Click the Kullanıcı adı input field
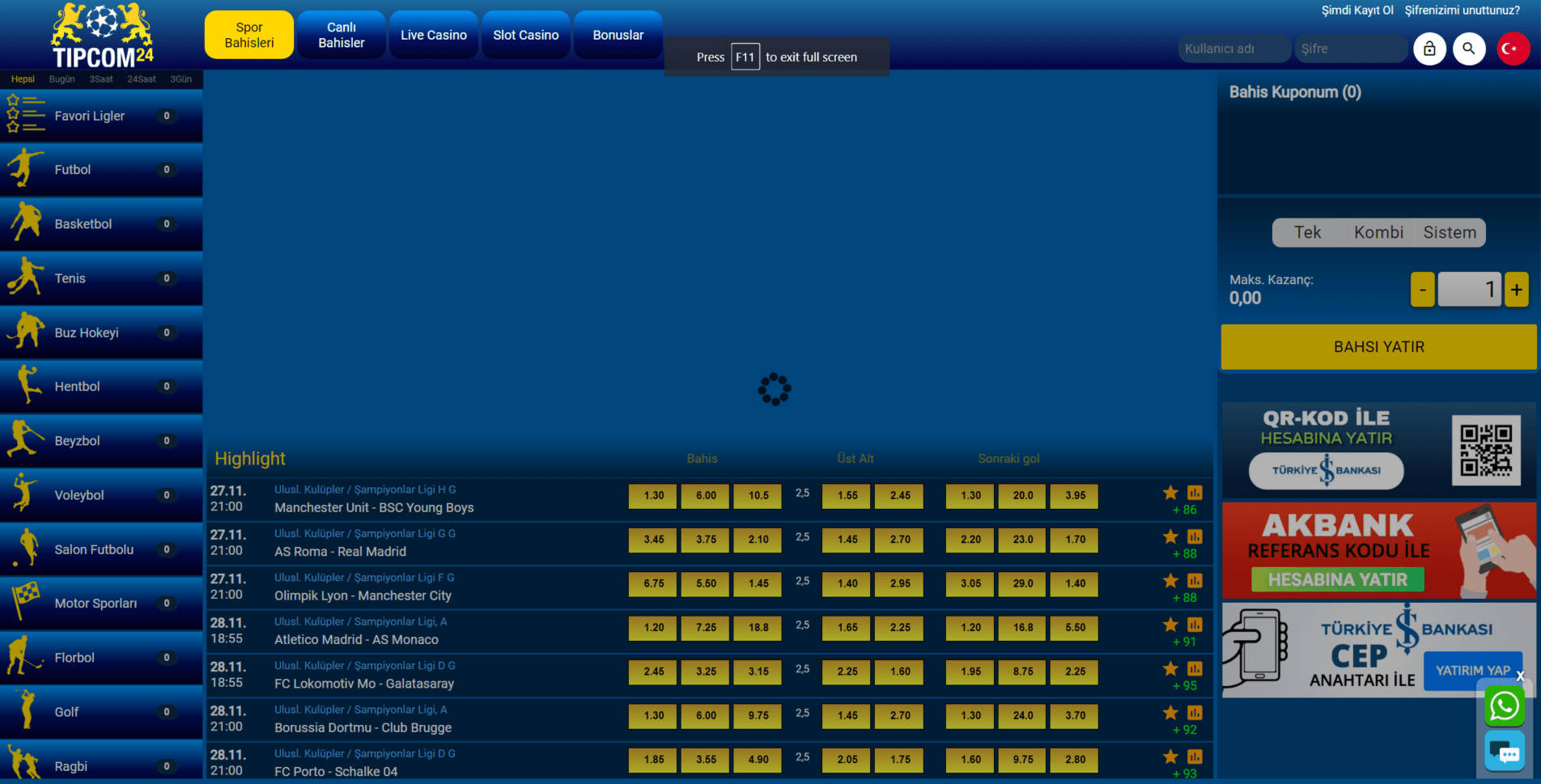This screenshot has height=784, width=1541. coord(1234,49)
